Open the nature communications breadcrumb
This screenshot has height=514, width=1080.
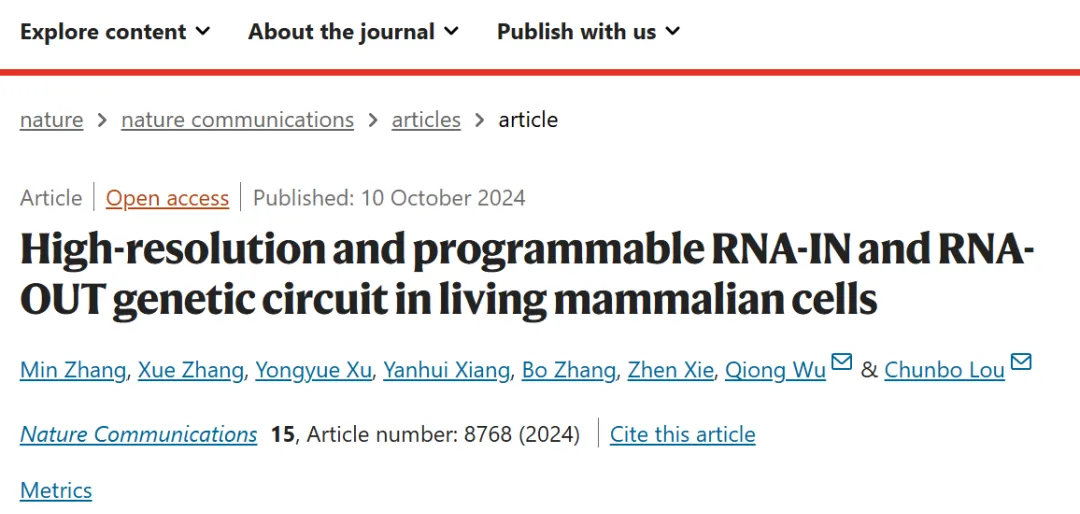coord(237,120)
